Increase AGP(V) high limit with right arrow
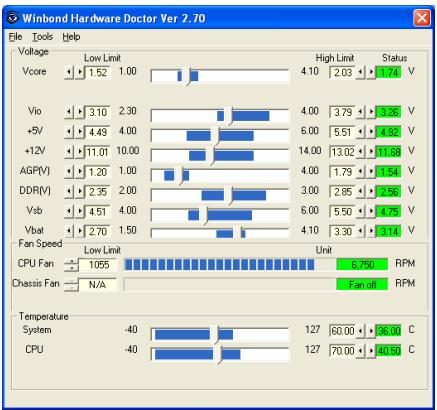This screenshot has height=410, width=437. click(371, 172)
